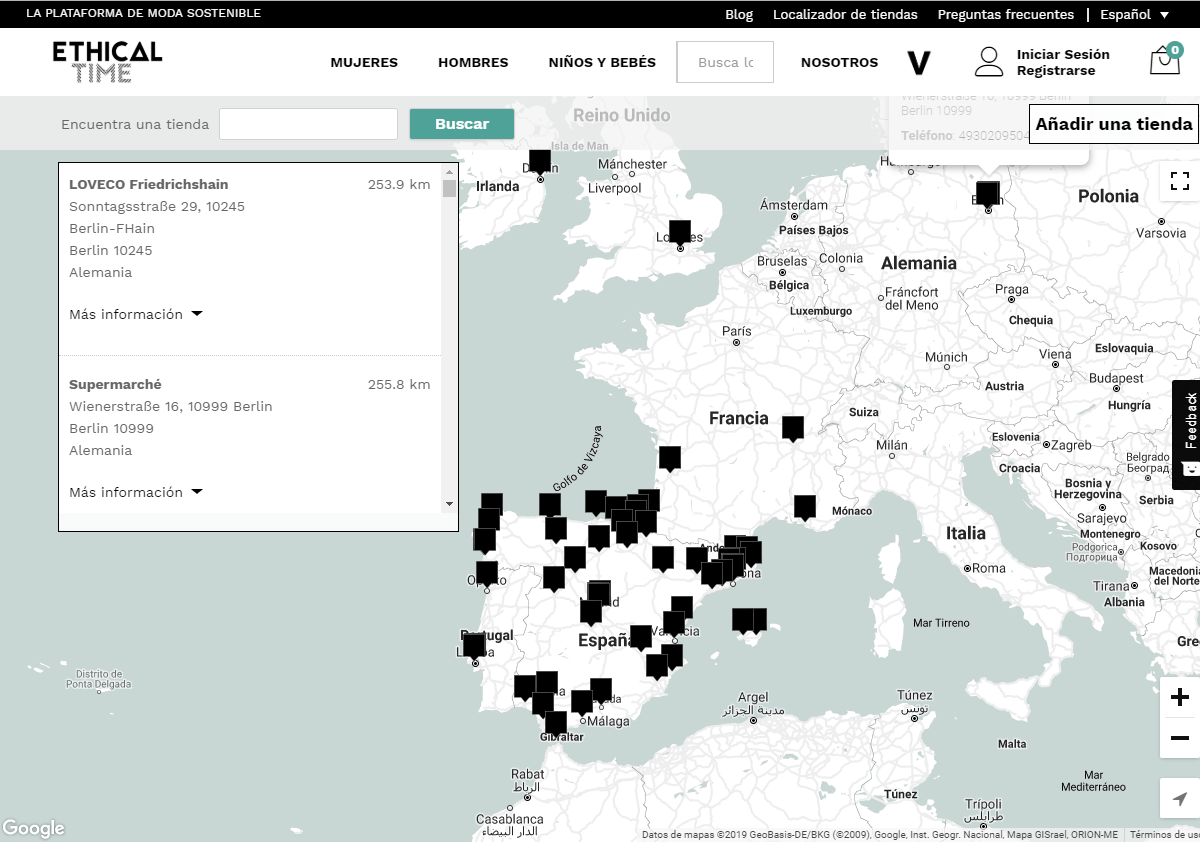The height and width of the screenshot is (842, 1200).
Task: Open the Preguntas frecuentes link
Action: click(1005, 14)
